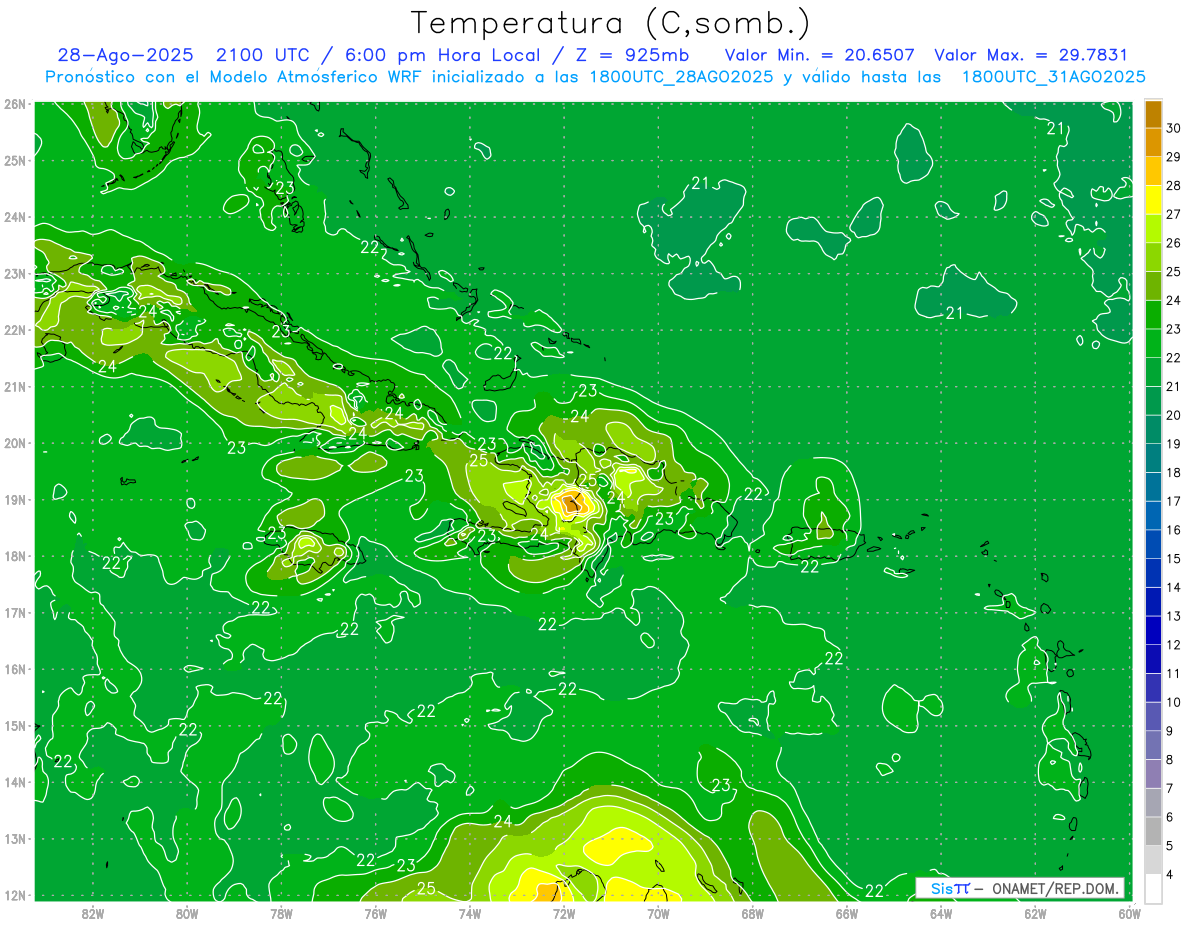This screenshot has height=927, width=1200.
Task: Click the orange colorbar segment between 29 and 30
Action: [x=1153, y=143]
